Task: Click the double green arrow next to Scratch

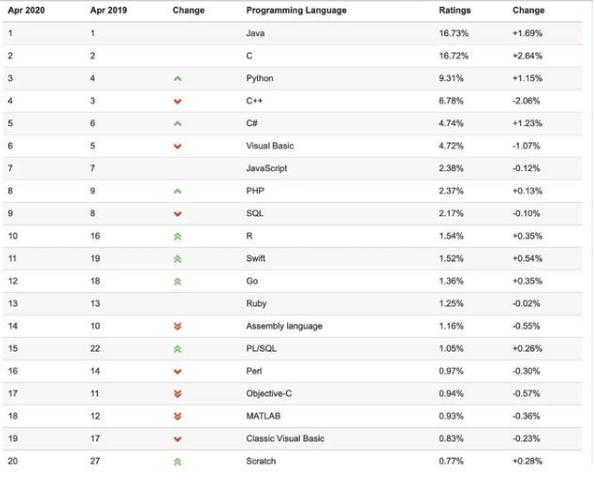Action: (178, 462)
